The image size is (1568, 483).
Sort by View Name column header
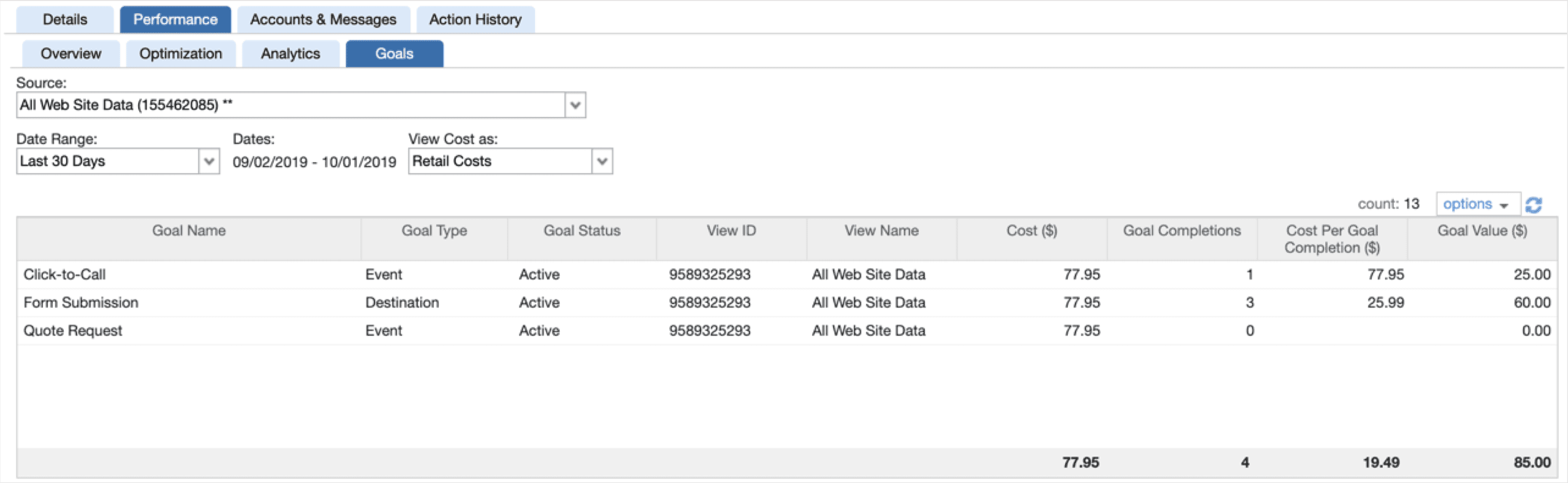click(881, 239)
